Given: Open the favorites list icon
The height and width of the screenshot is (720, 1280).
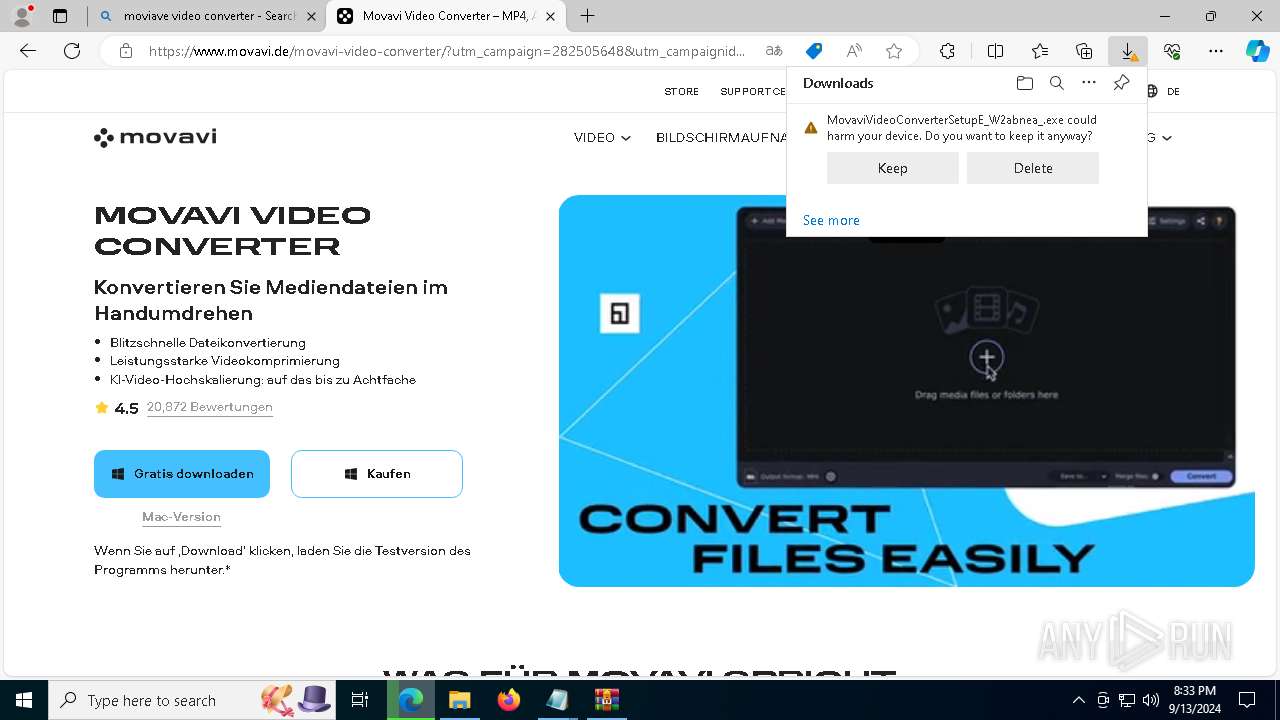Looking at the screenshot, I should (1040, 51).
